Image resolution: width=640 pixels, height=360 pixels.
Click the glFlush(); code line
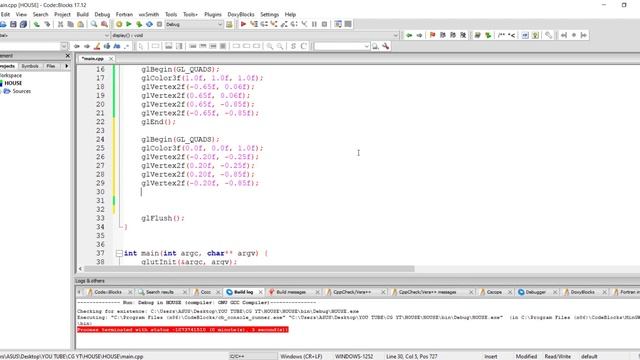(x=163, y=218)
